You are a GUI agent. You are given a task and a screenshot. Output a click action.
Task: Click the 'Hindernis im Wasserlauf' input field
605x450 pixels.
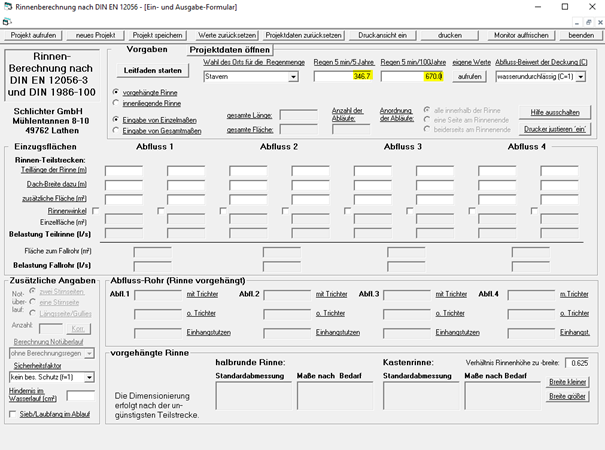[80, 396]
